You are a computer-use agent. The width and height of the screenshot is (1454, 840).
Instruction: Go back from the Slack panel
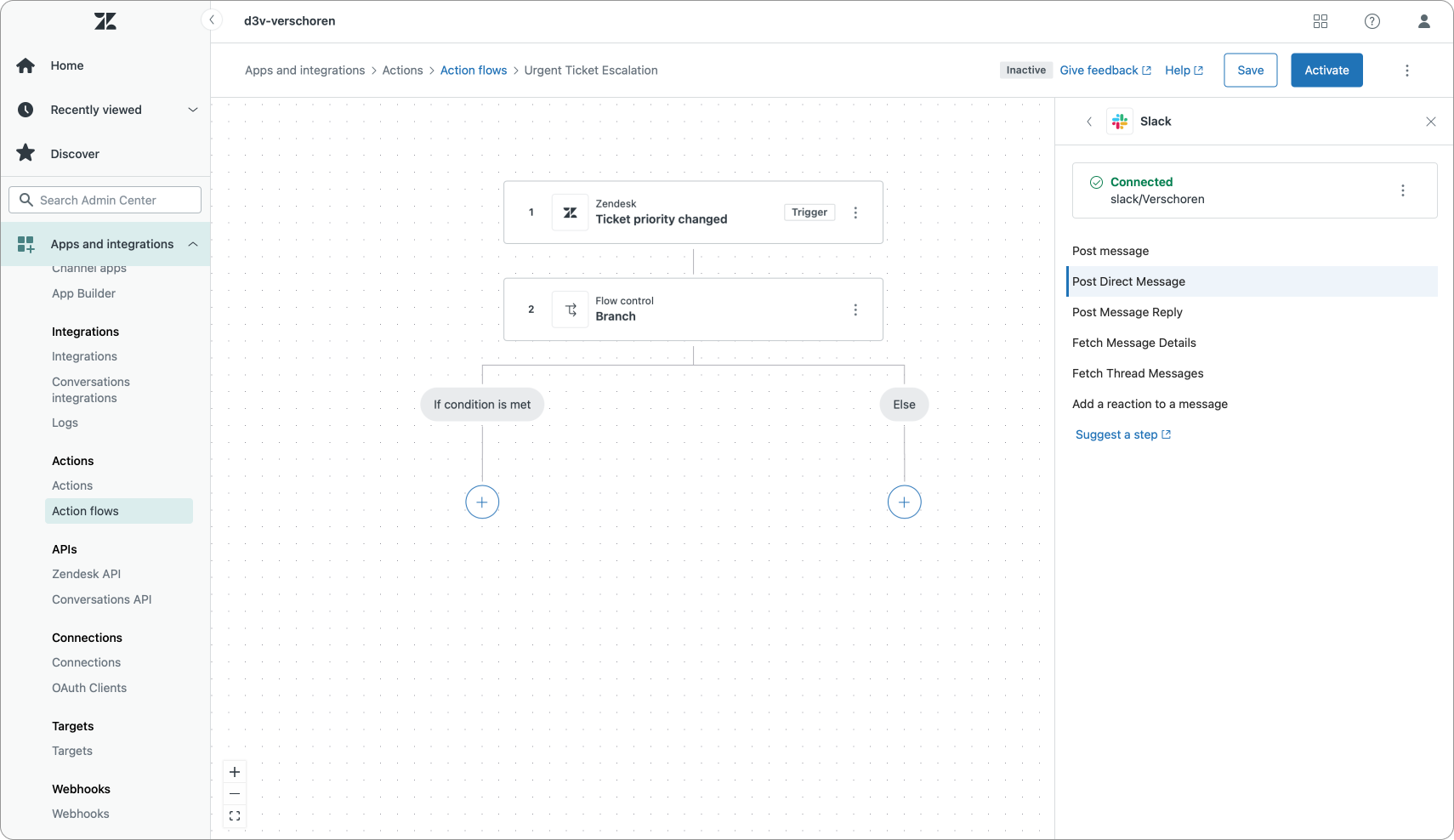[1089, 122]
